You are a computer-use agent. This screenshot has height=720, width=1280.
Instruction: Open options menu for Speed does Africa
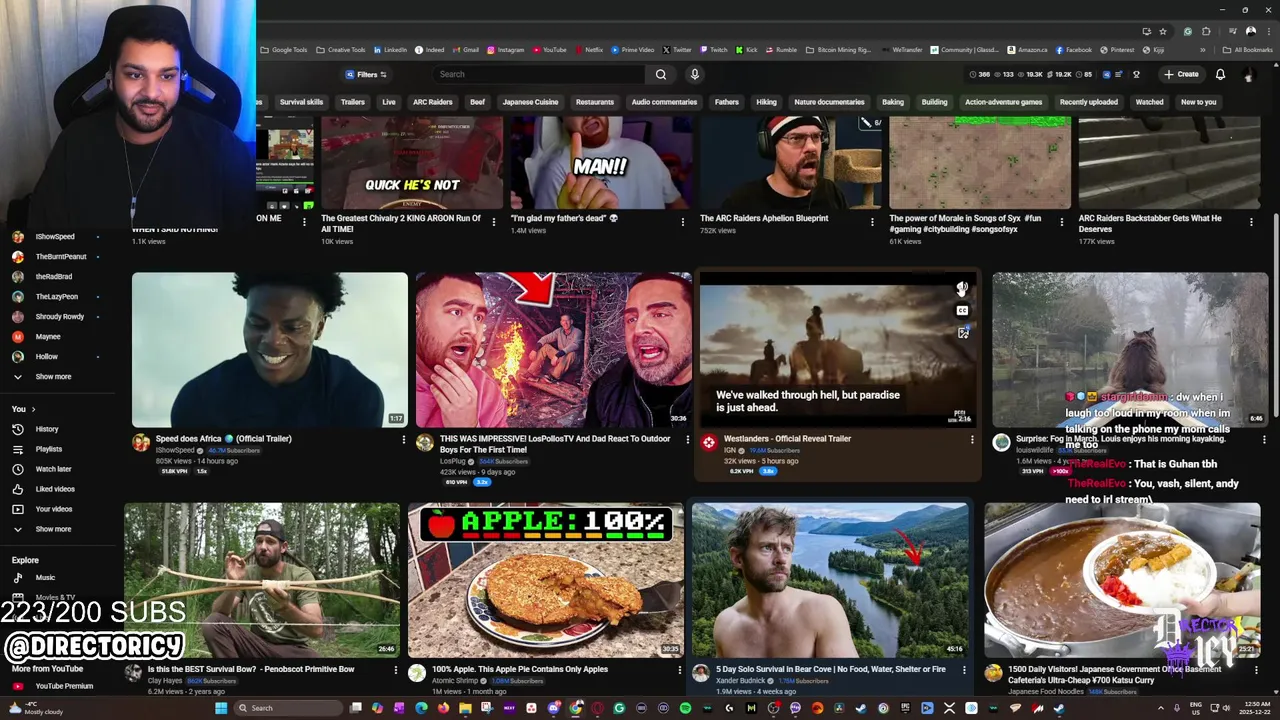click(x=404, y=439)
